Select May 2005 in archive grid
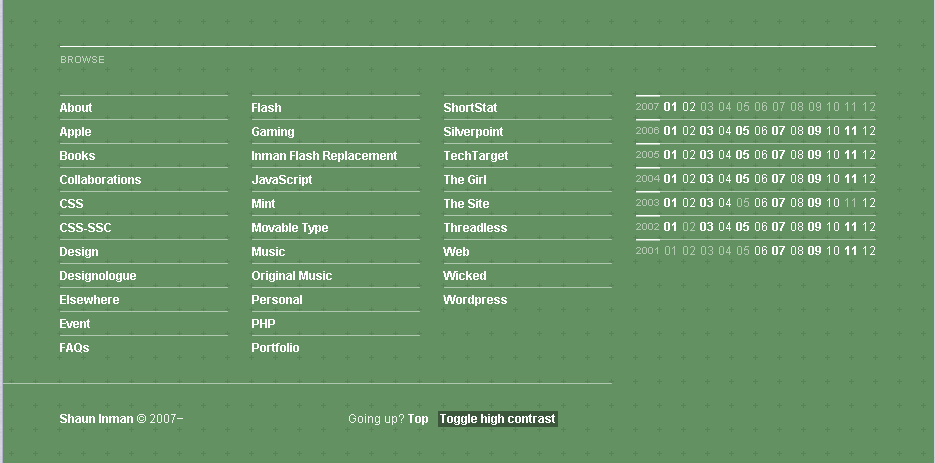Image resolution: width=935 pixels, height=463 pixels. (742, 155)
